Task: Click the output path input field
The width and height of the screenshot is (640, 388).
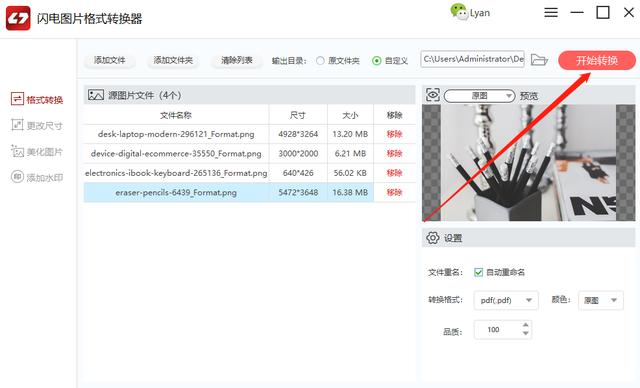Action: (473, 59)
